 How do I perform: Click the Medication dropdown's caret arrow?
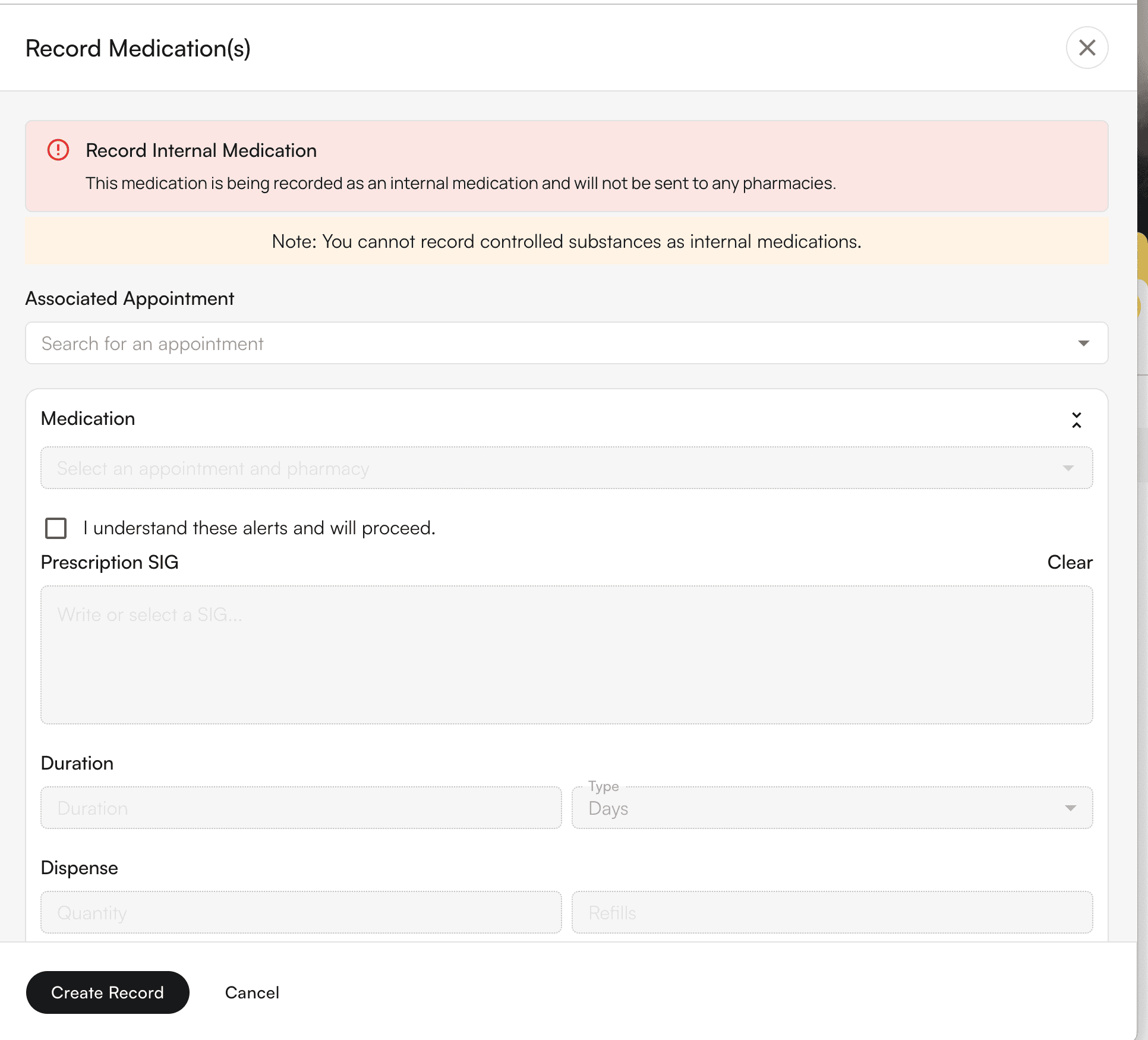[x=1068, y=468]
